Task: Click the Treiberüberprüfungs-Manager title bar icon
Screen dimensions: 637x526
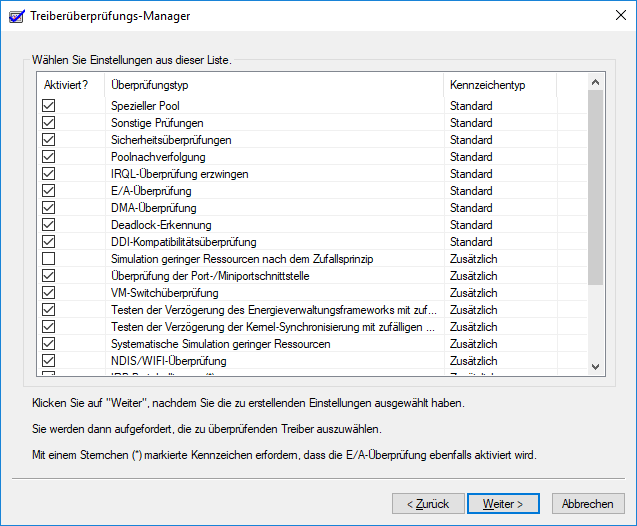Action: coord(16,16)
